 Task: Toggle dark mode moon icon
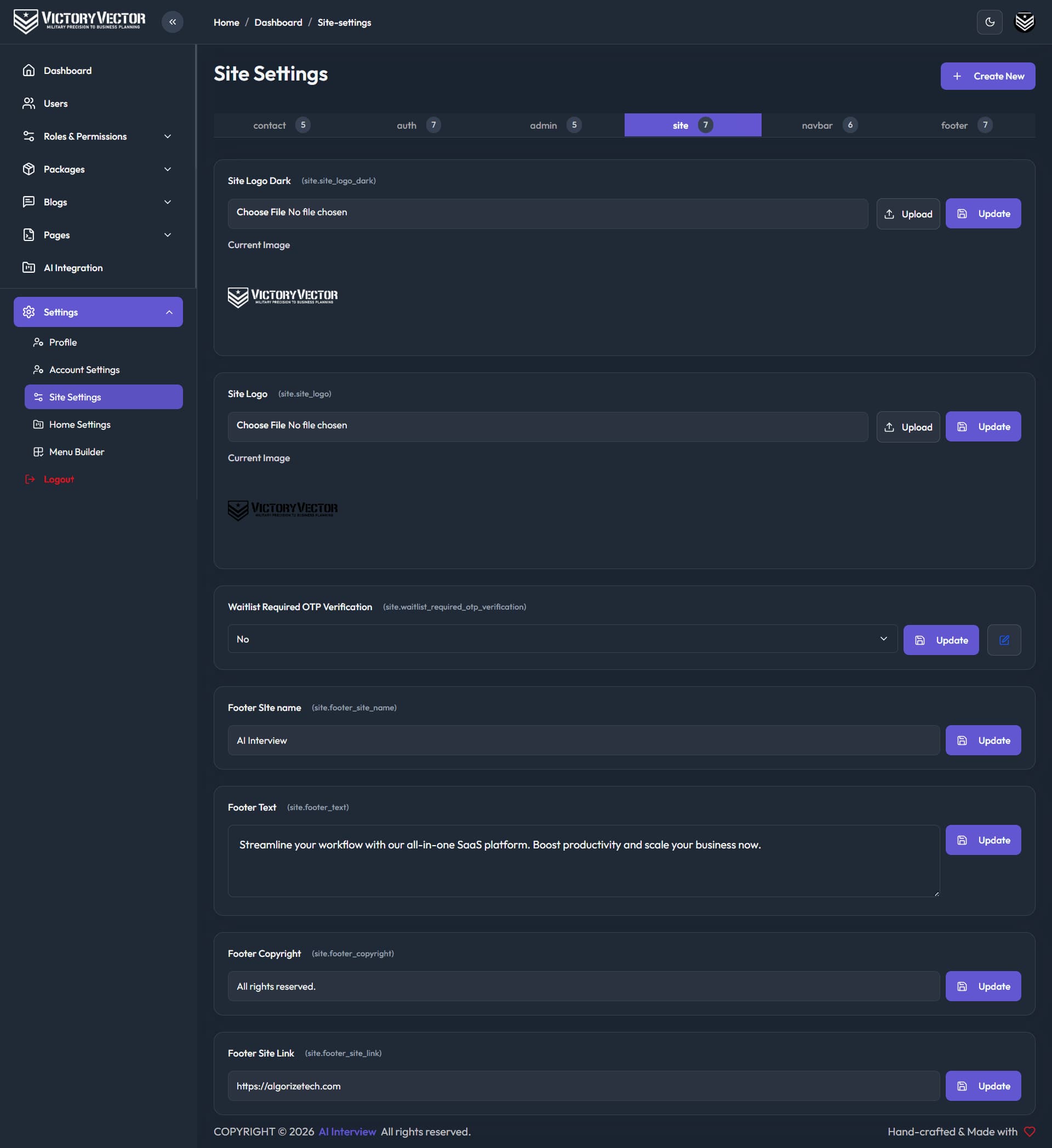pos(990,22)
